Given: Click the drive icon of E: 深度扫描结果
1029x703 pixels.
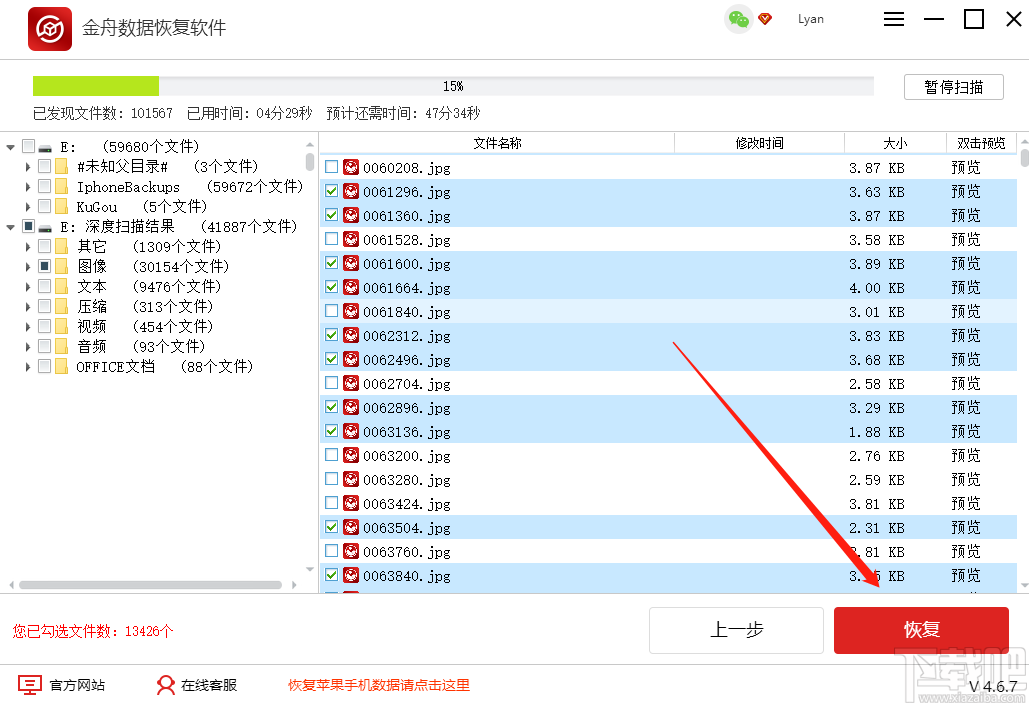Looking at the screenshot, I should 45,228.
